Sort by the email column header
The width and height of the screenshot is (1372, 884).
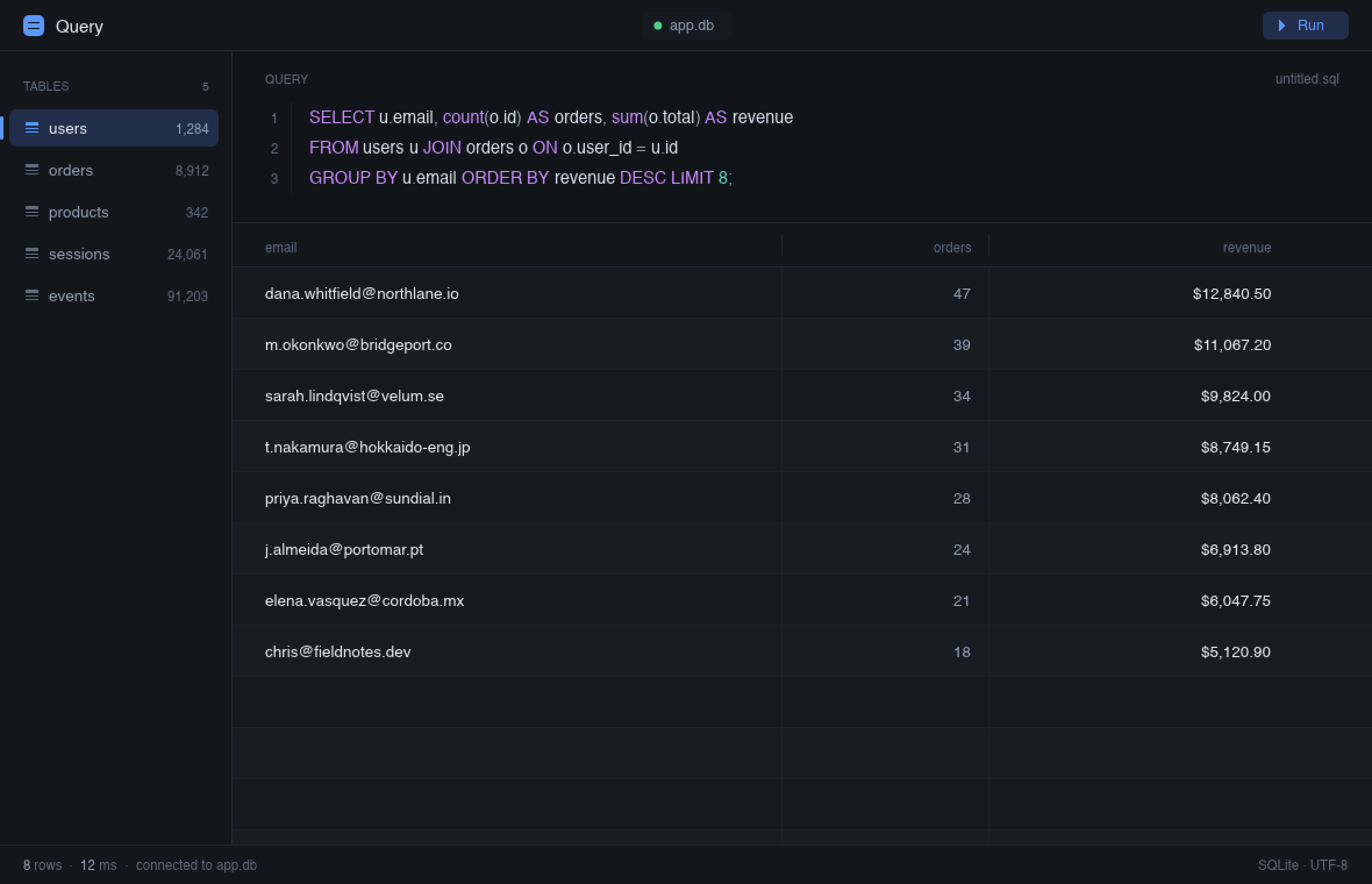(x=281, y=248)
